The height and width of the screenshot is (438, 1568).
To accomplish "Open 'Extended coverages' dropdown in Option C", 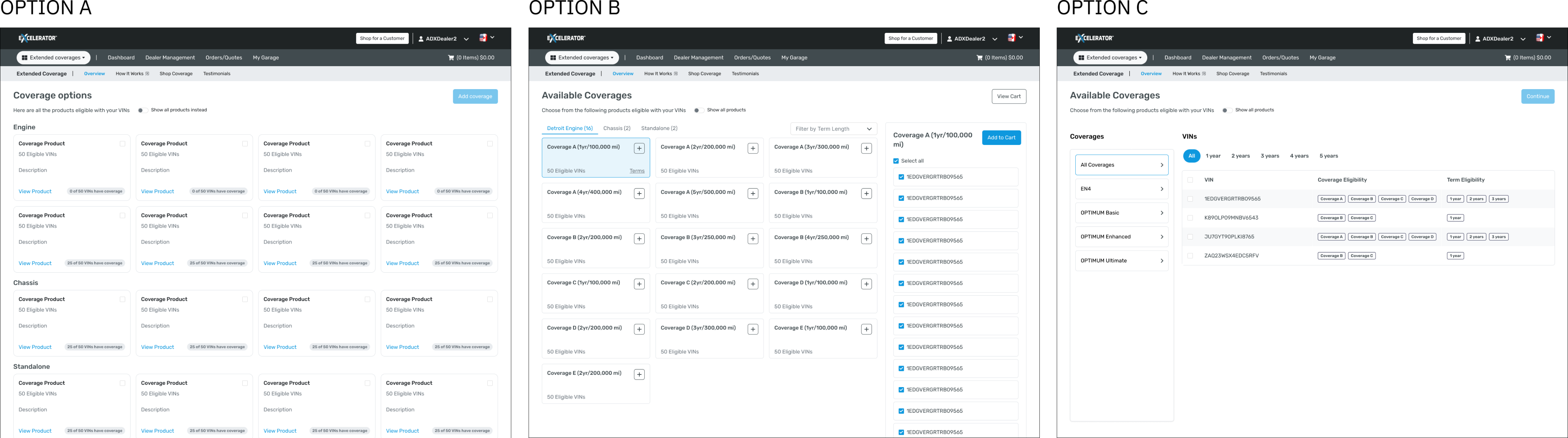I will 1110,58.
